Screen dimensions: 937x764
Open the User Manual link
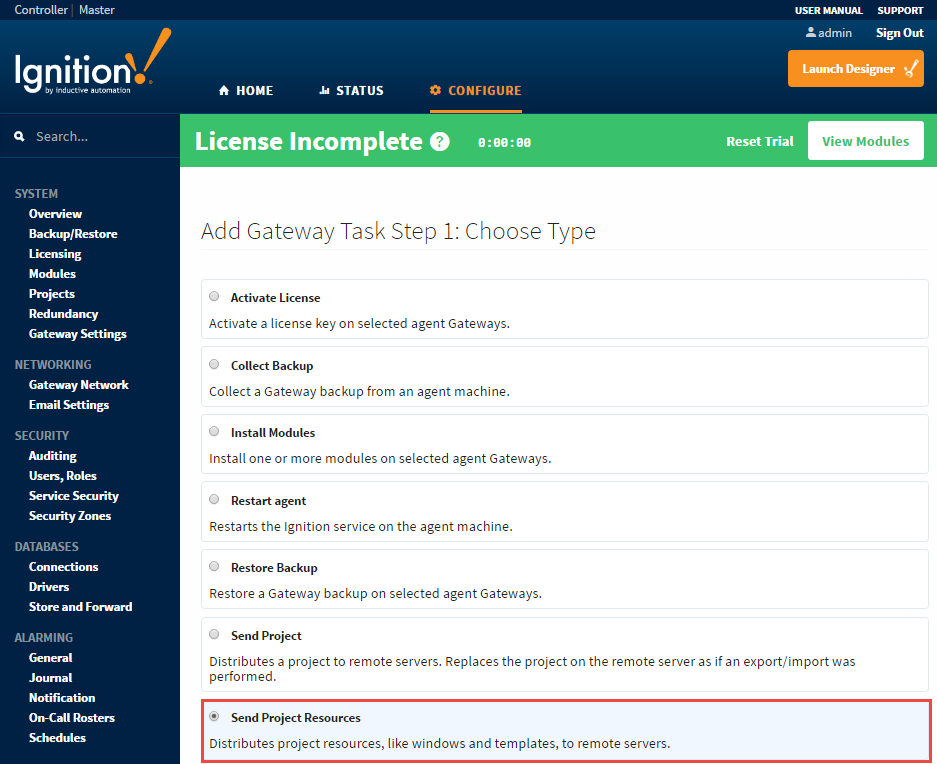pyautogui.click(x=828, y=10)
